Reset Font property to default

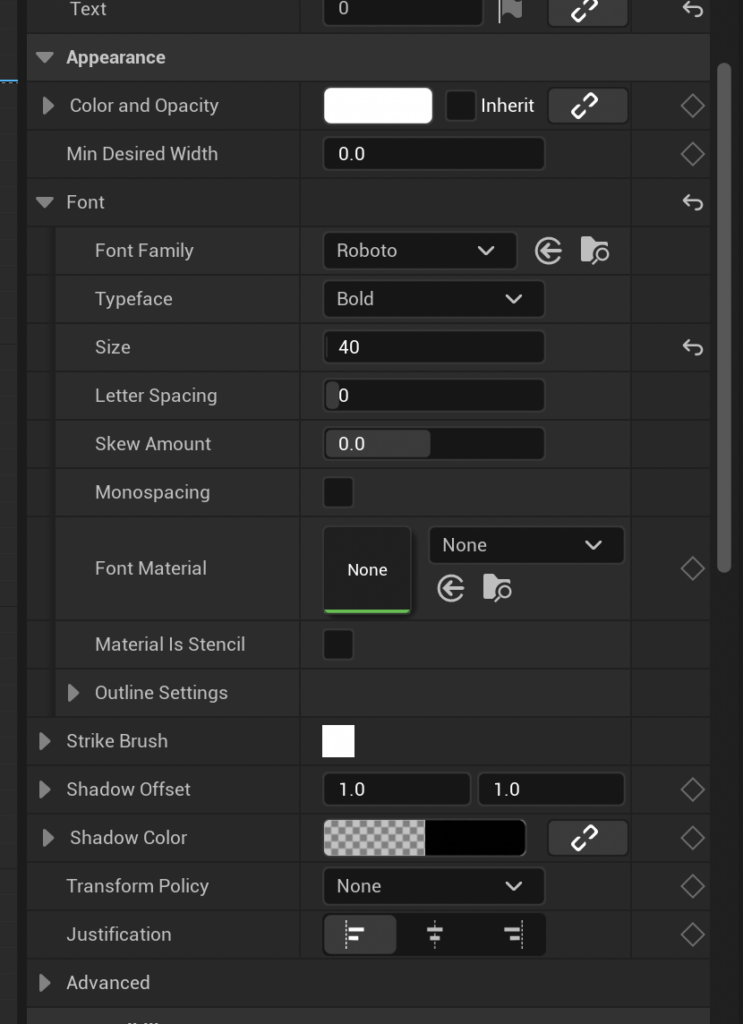tap(692, 203)
